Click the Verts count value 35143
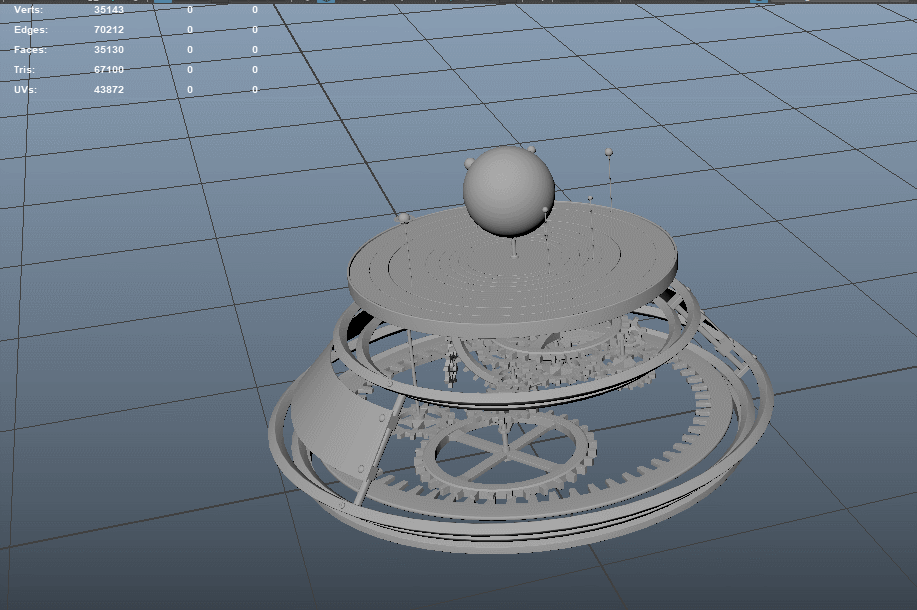The image size is (917, 610). [109, 9]
